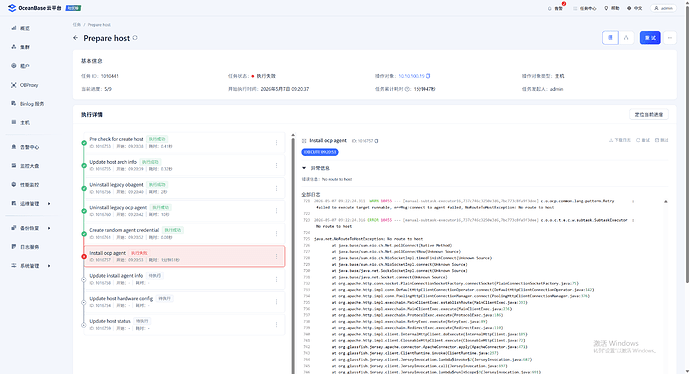Select the Update host status subtask
Viewport: 690px width, 374px height.
click(x=184, y=325)
